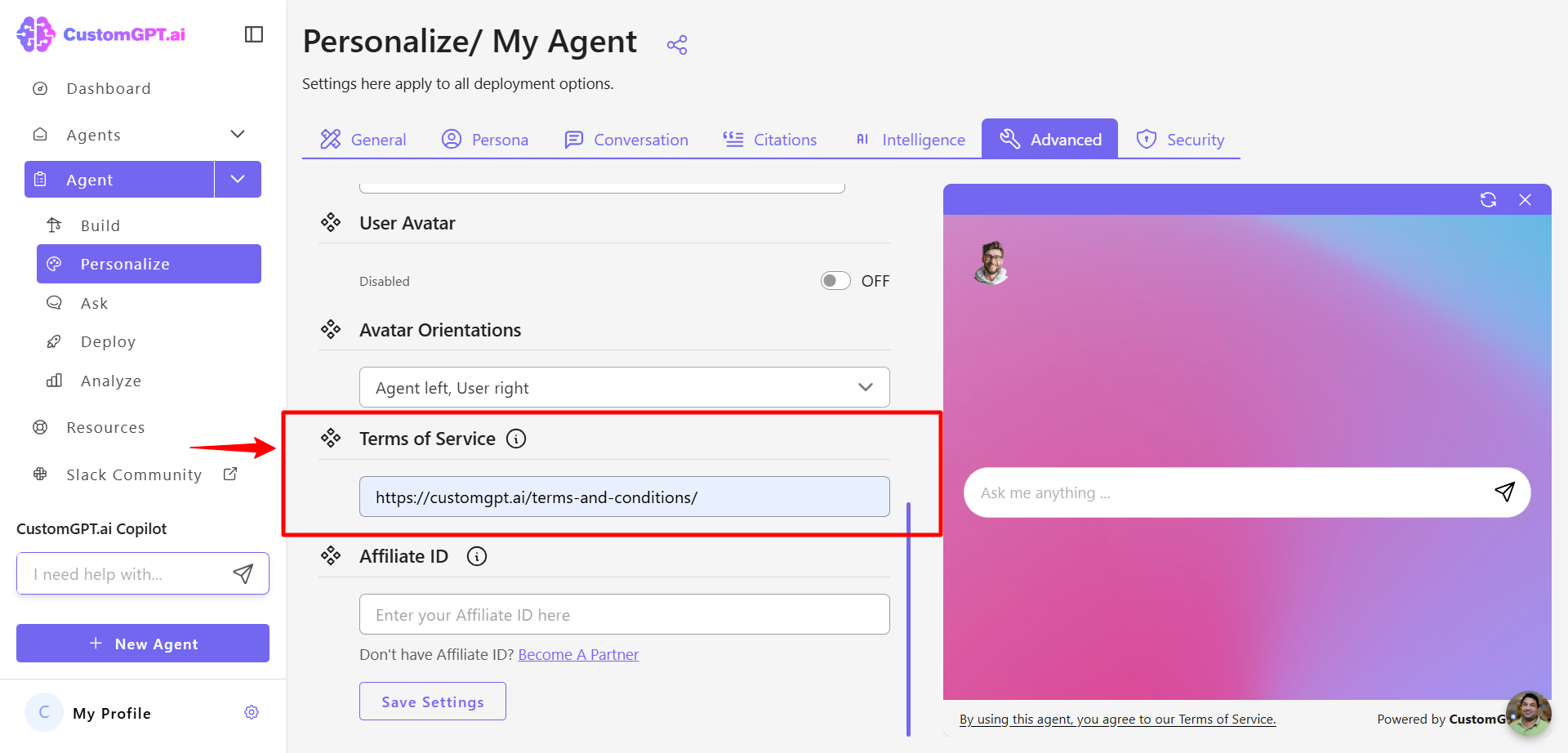Close the chat preview panel
Image resolution: width=1568 pixels, height=753 pixels.
tap(1525, 199)
